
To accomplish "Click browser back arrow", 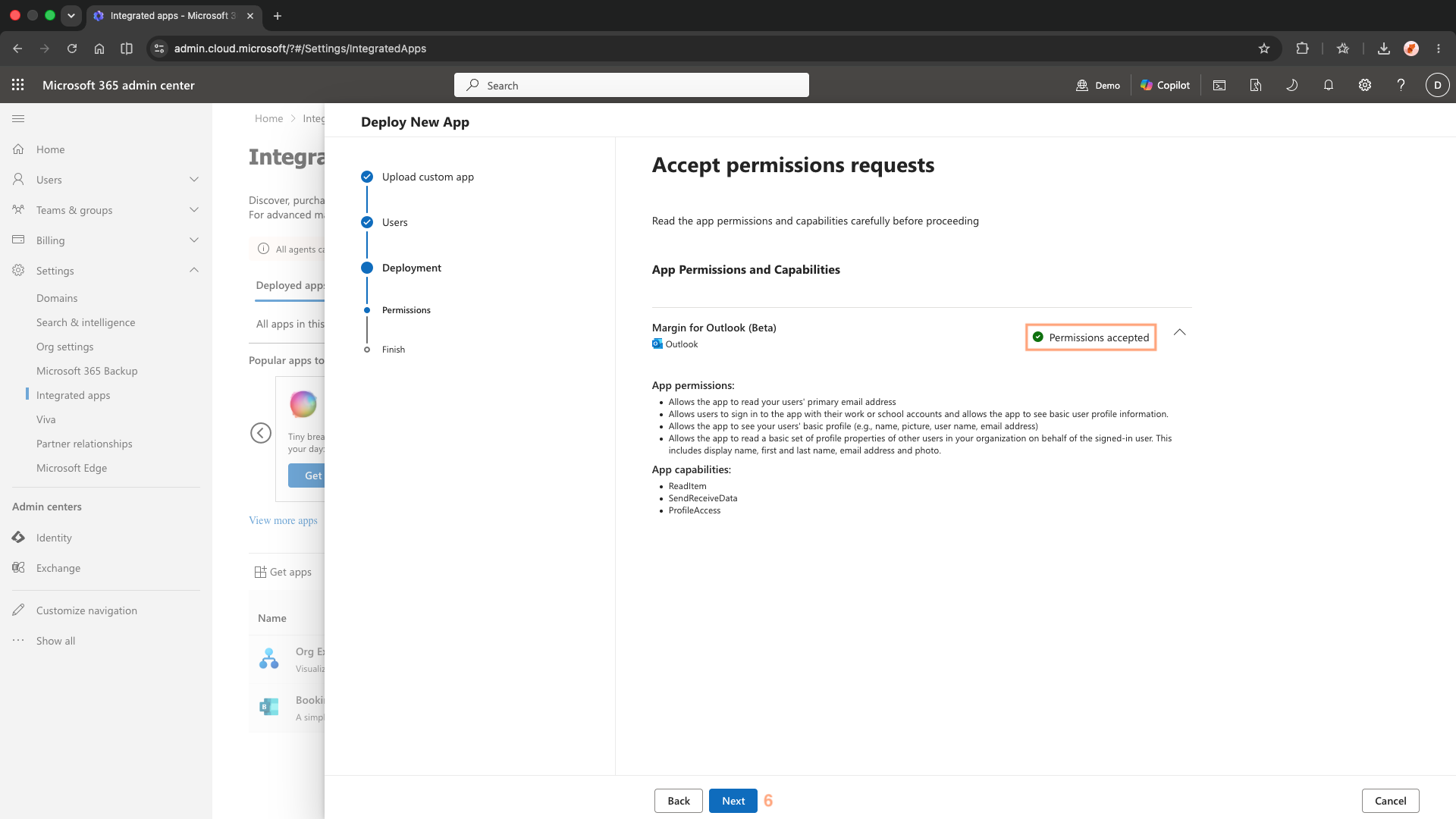I will click(x=17, y=49).
